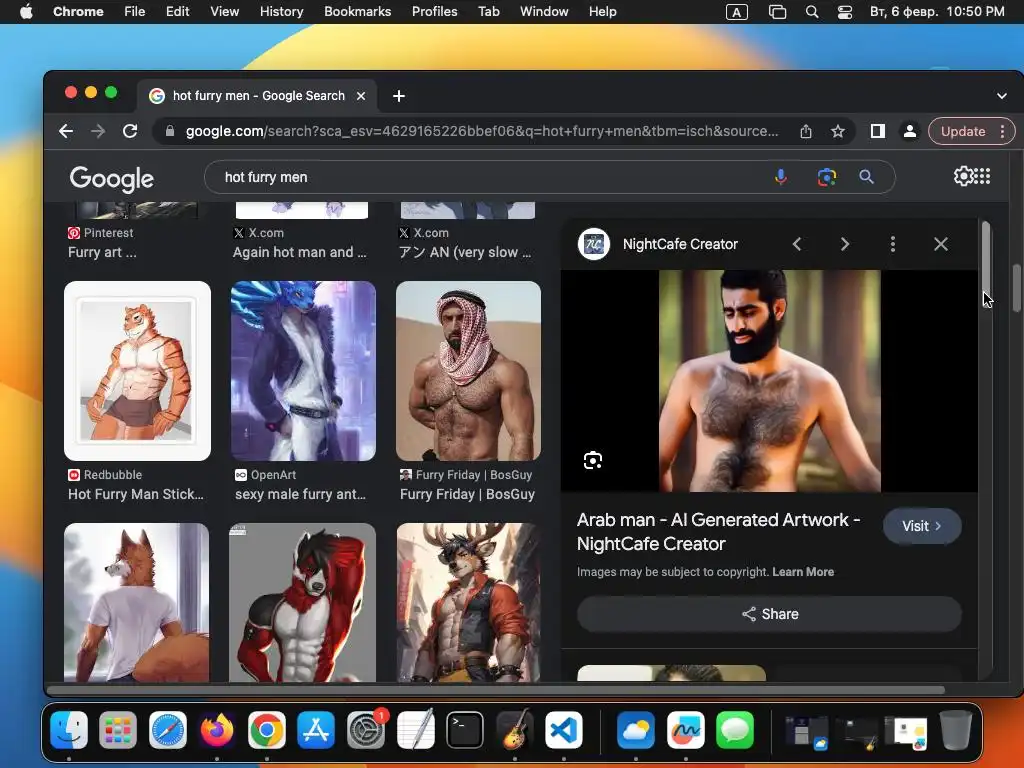Click the 'Again hot man and ...' caption

click(300, 252)
